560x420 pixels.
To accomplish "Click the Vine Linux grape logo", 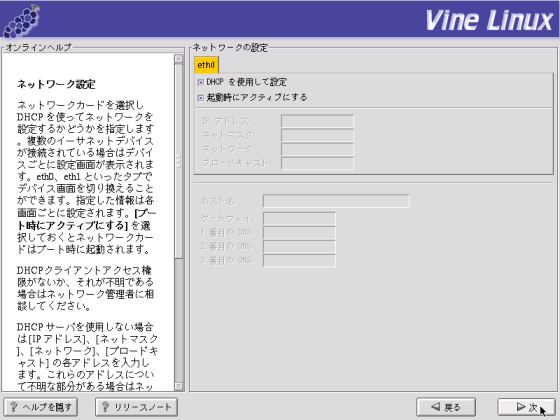I will click(x=21, y=21).
